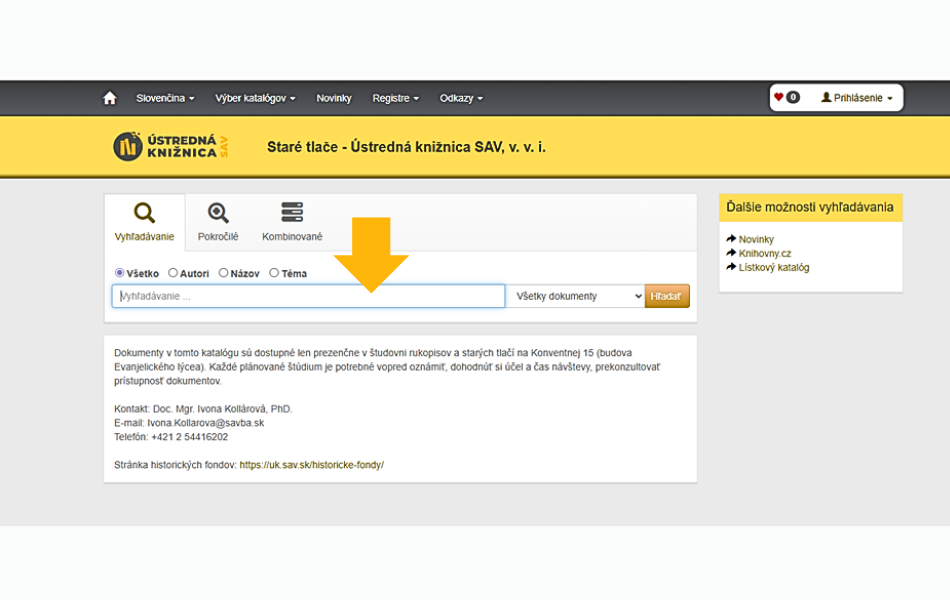Screen dimensions: 950x600
Task: Click into the Vyhľadávanie search field
Action: [308, 296]
